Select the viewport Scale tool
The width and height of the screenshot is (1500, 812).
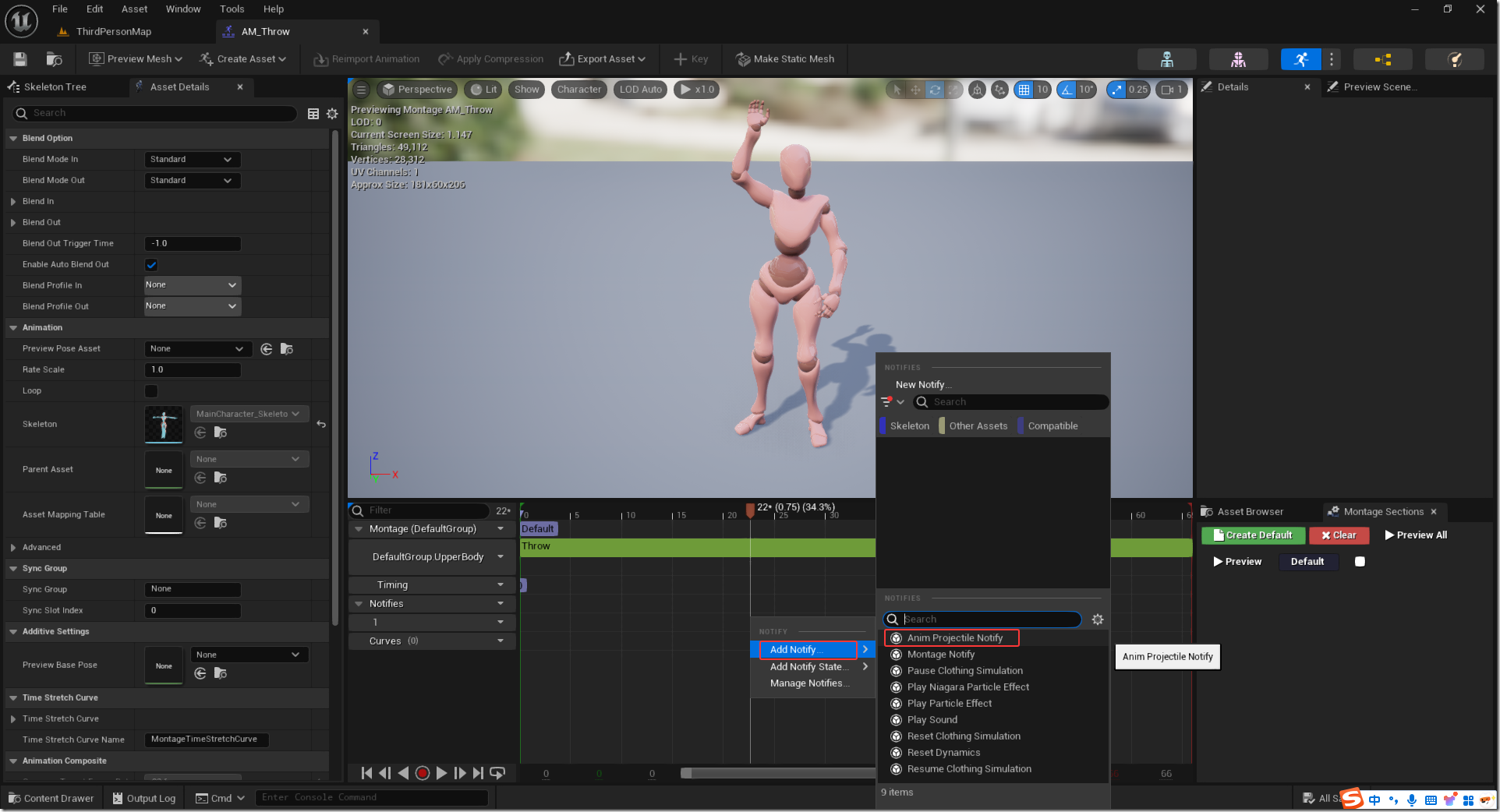[x=953, y=90]
